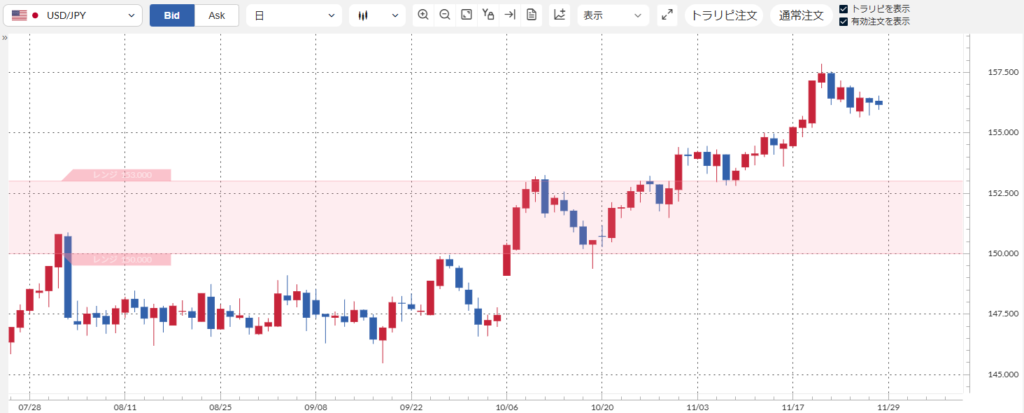Open the 表示 display menu

612,16
